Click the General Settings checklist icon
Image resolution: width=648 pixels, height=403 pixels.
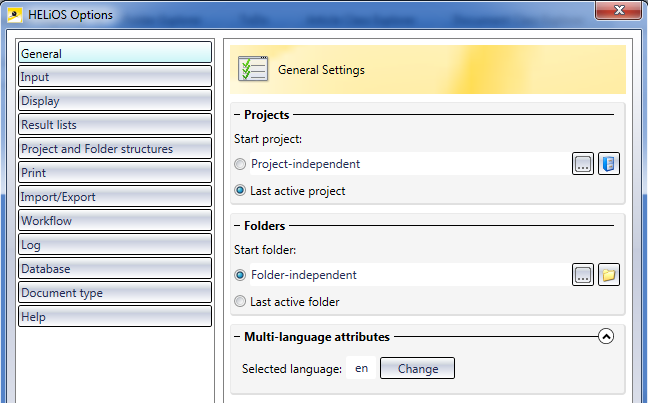tap(253, 69)
